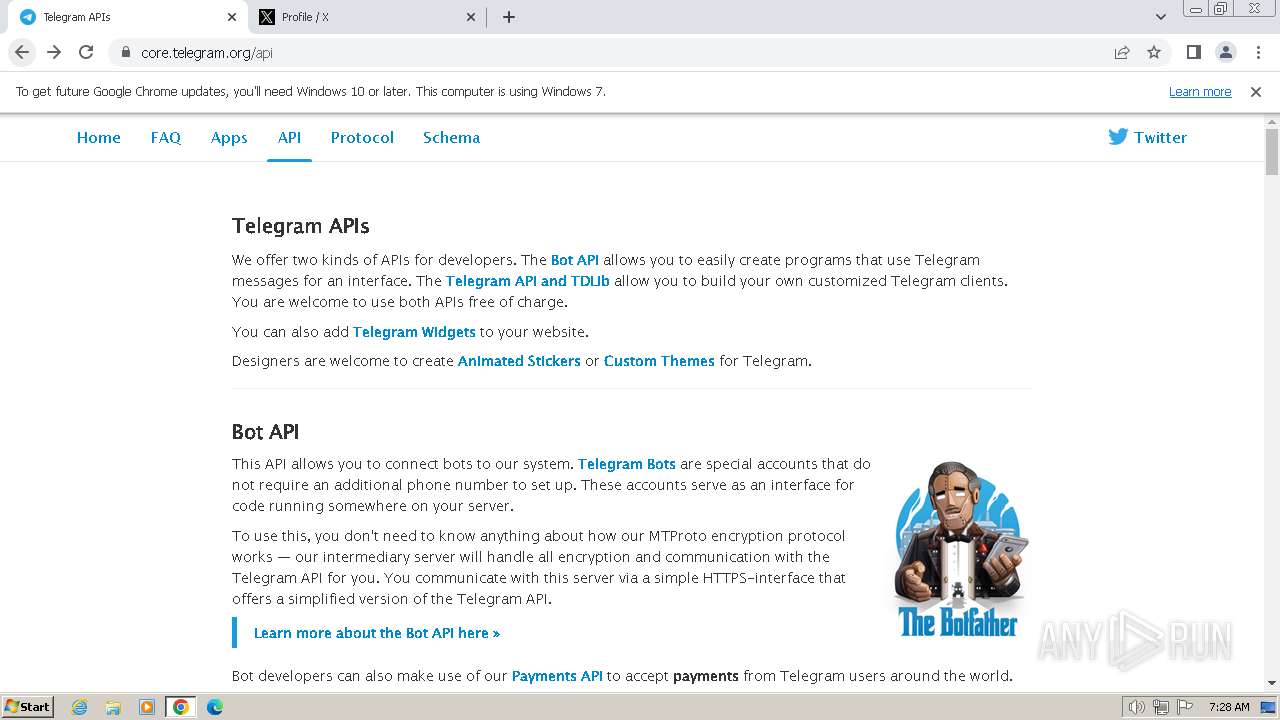Screen dimensions: 1280x720
Task: Close the Telegram APIs tab
Action: 232,17
